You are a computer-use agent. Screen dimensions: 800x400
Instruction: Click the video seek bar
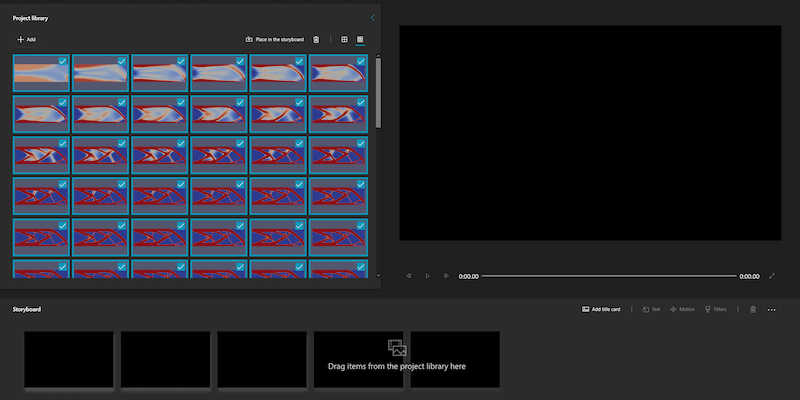point(610,276)
